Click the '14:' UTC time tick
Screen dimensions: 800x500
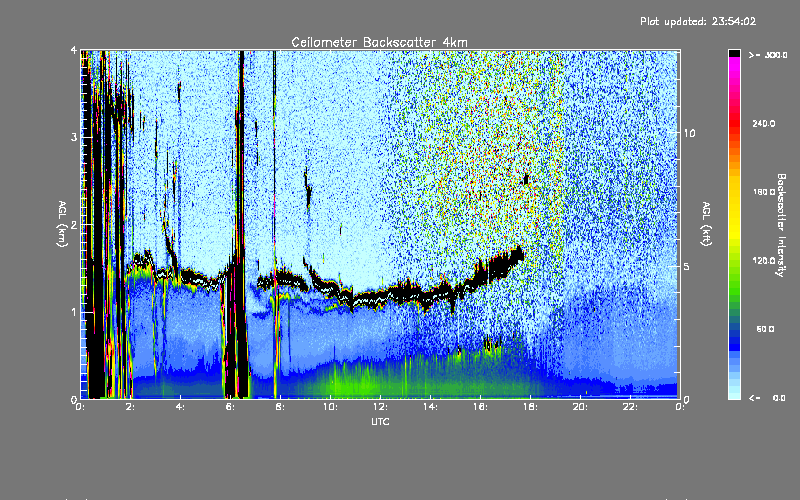[x=430, y=407]
